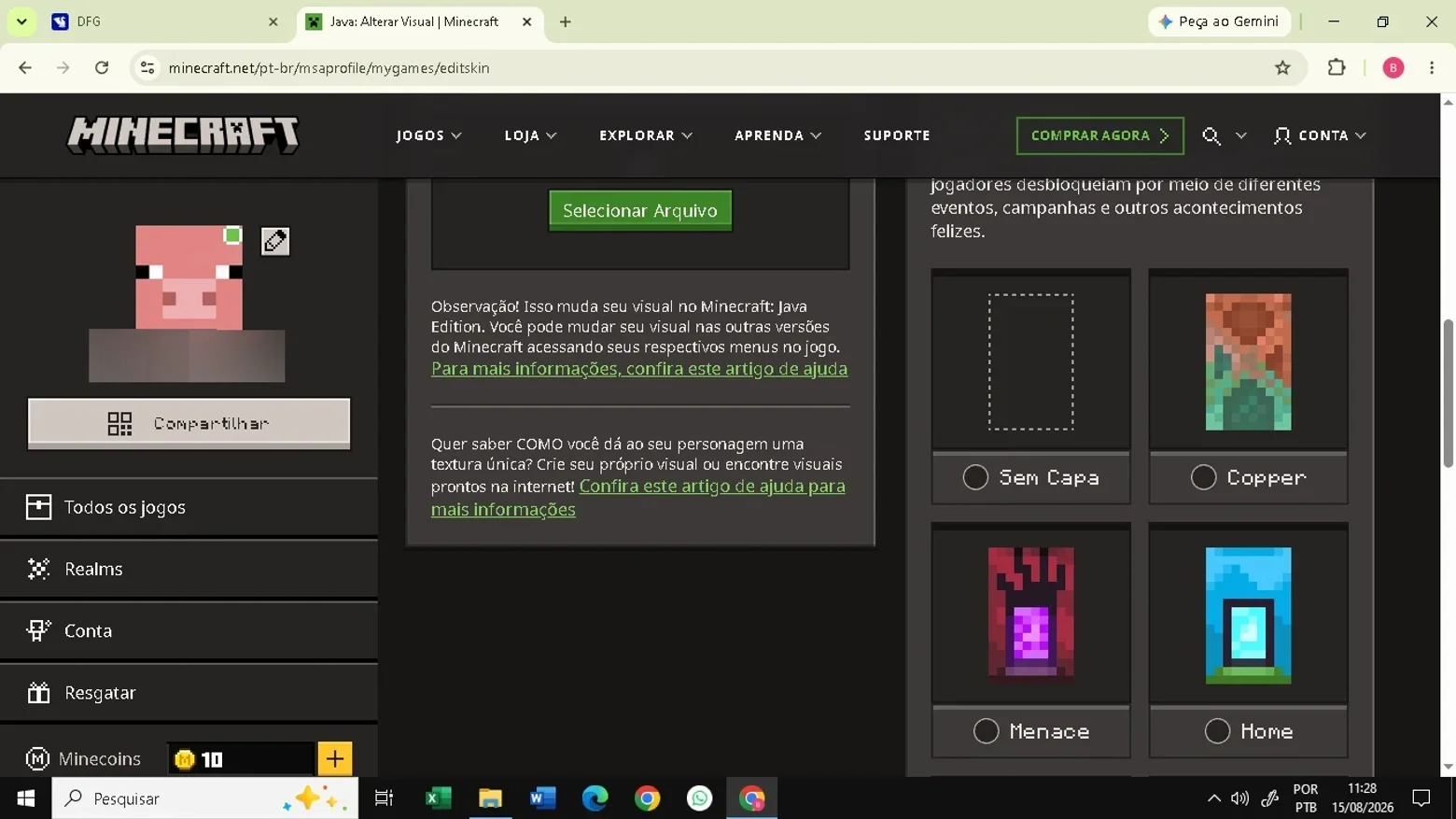Click the Todos os jogos icon
The height and width of the screenshot is (819, 1456).
pos(38,507)
